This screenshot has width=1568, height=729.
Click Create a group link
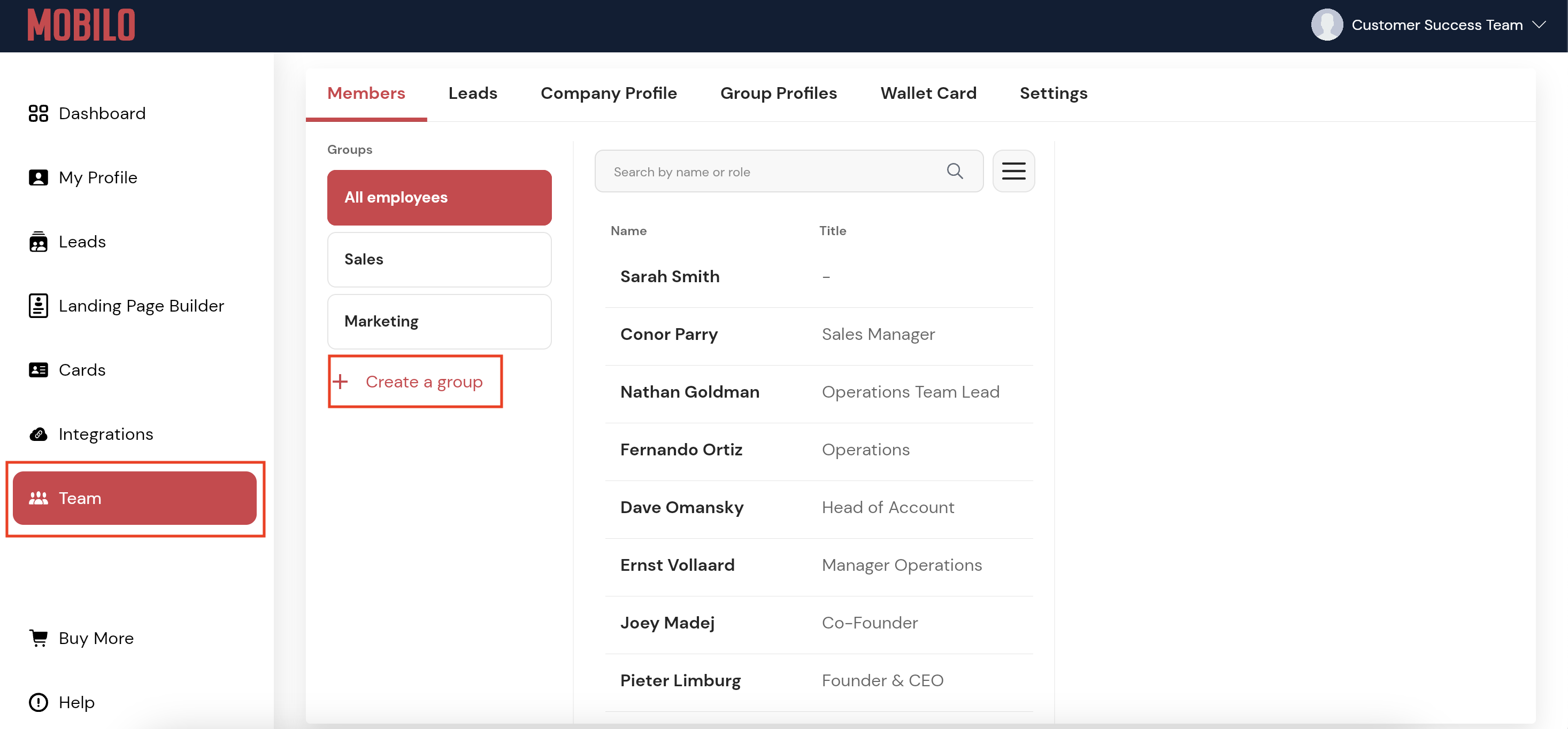[x=423, y=382]
